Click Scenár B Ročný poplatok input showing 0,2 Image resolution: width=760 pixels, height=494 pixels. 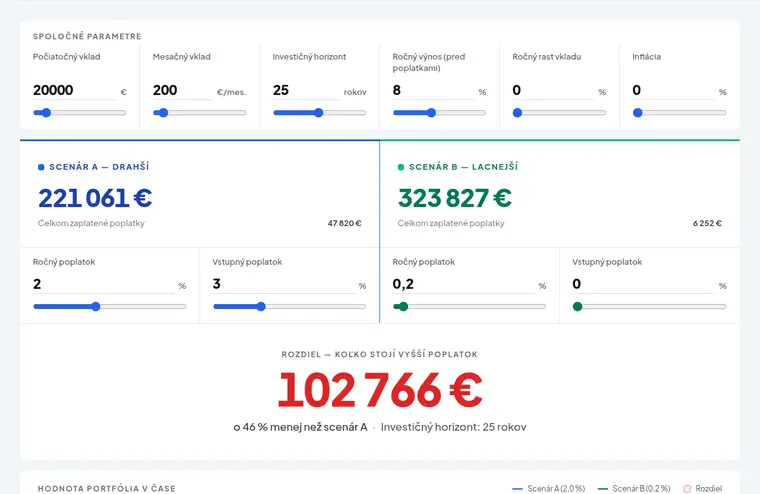(463, 284)
